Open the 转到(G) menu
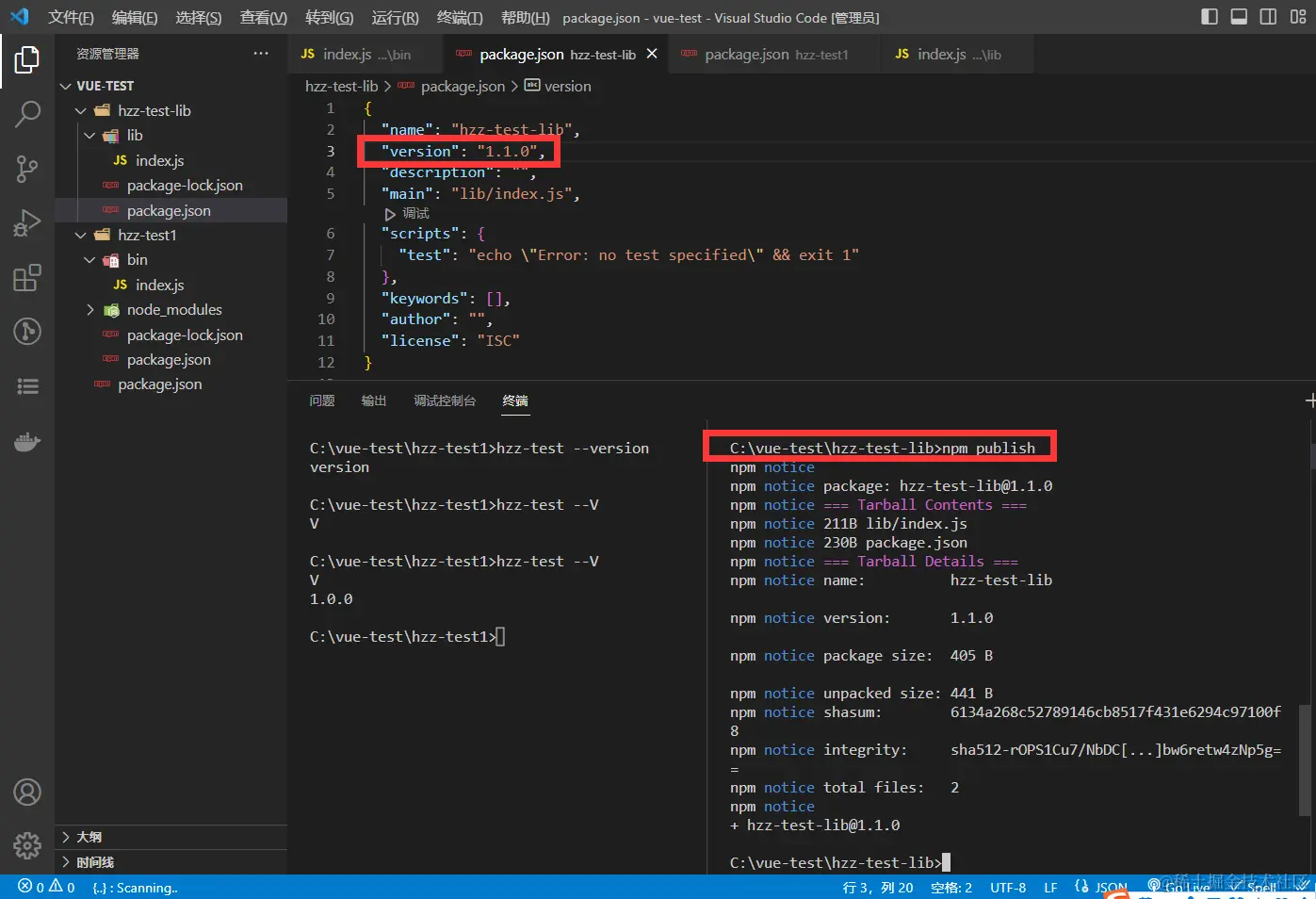This screenshot has height=899, width=1316. pos(329,18)
